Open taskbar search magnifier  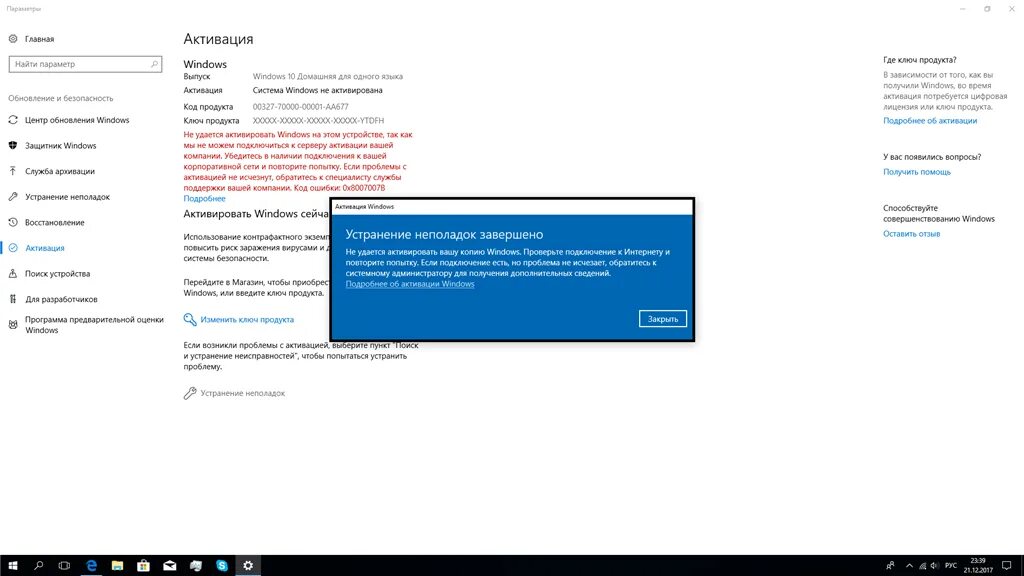pyautogui.click(x=39, y=566)
